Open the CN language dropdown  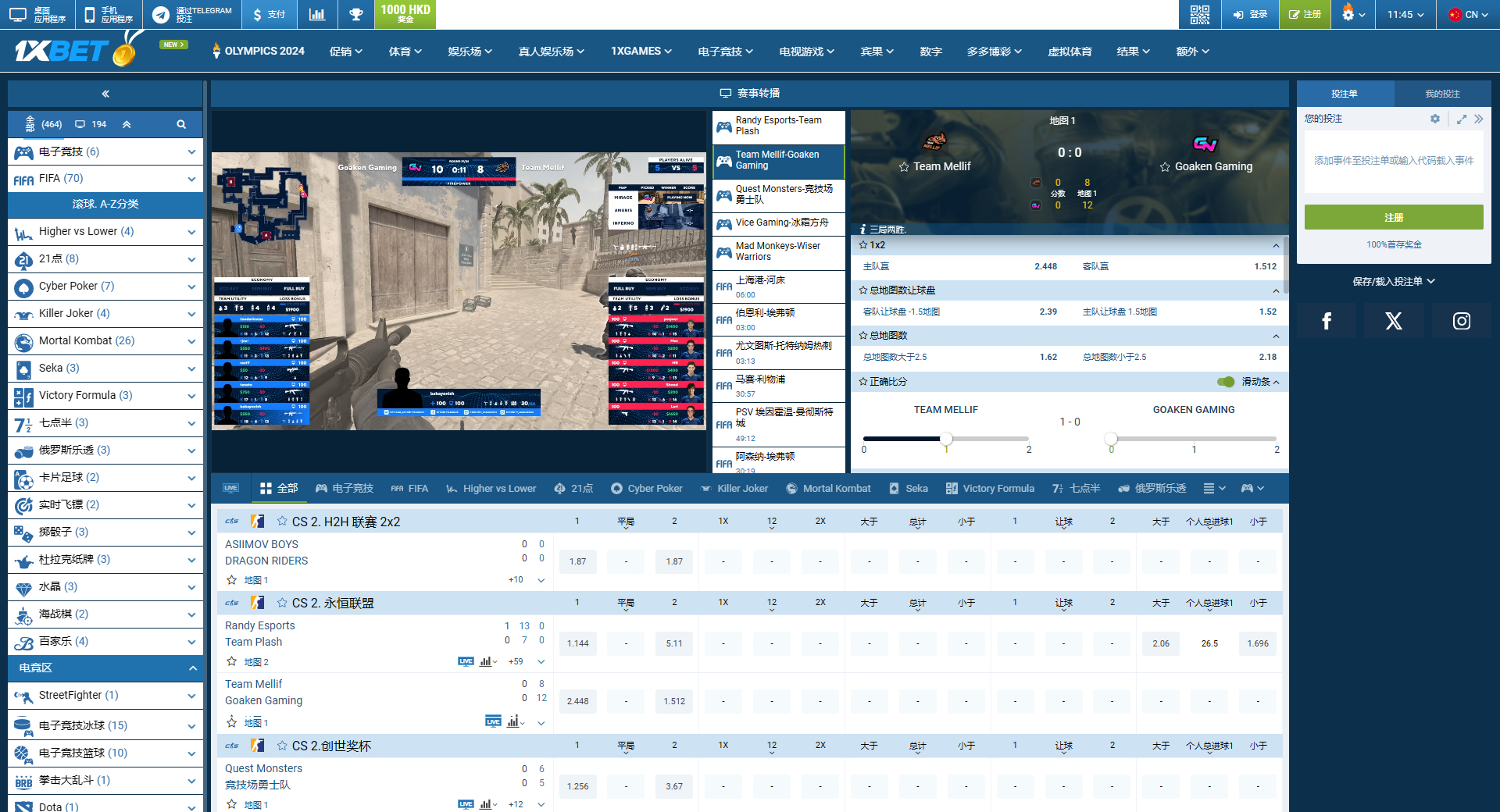tap(1468, 14)
